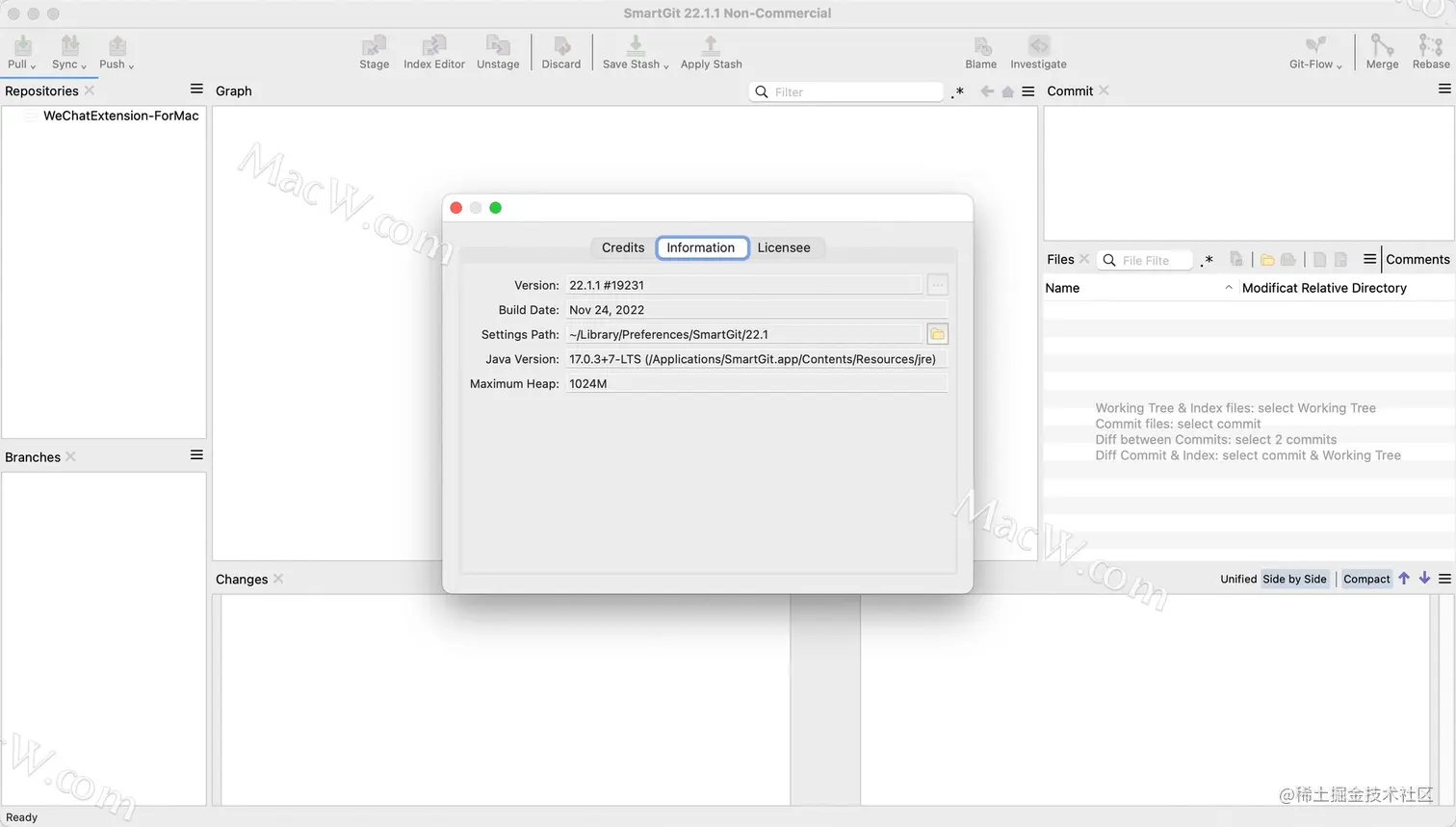Click the Ready status bar text
The width and height of the screenshot is (1456, 827).
21,817
